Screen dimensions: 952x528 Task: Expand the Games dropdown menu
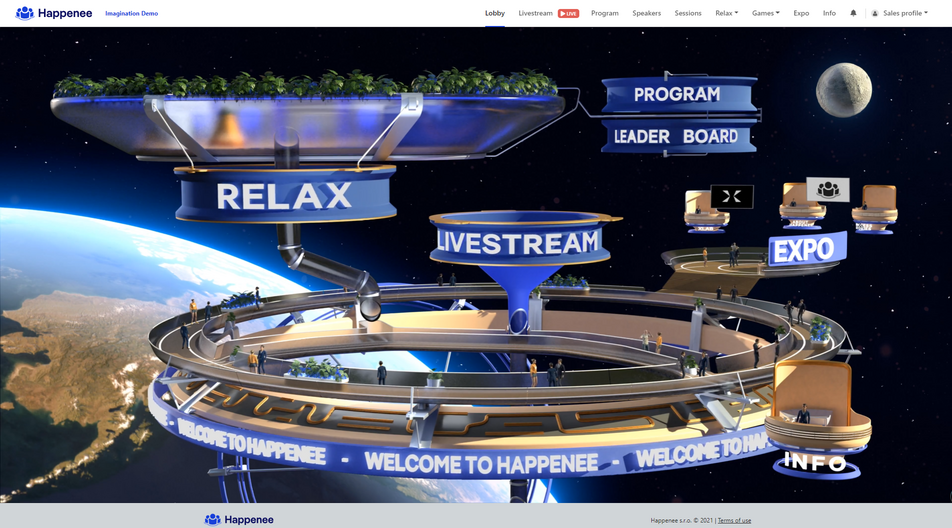[765, 13]
